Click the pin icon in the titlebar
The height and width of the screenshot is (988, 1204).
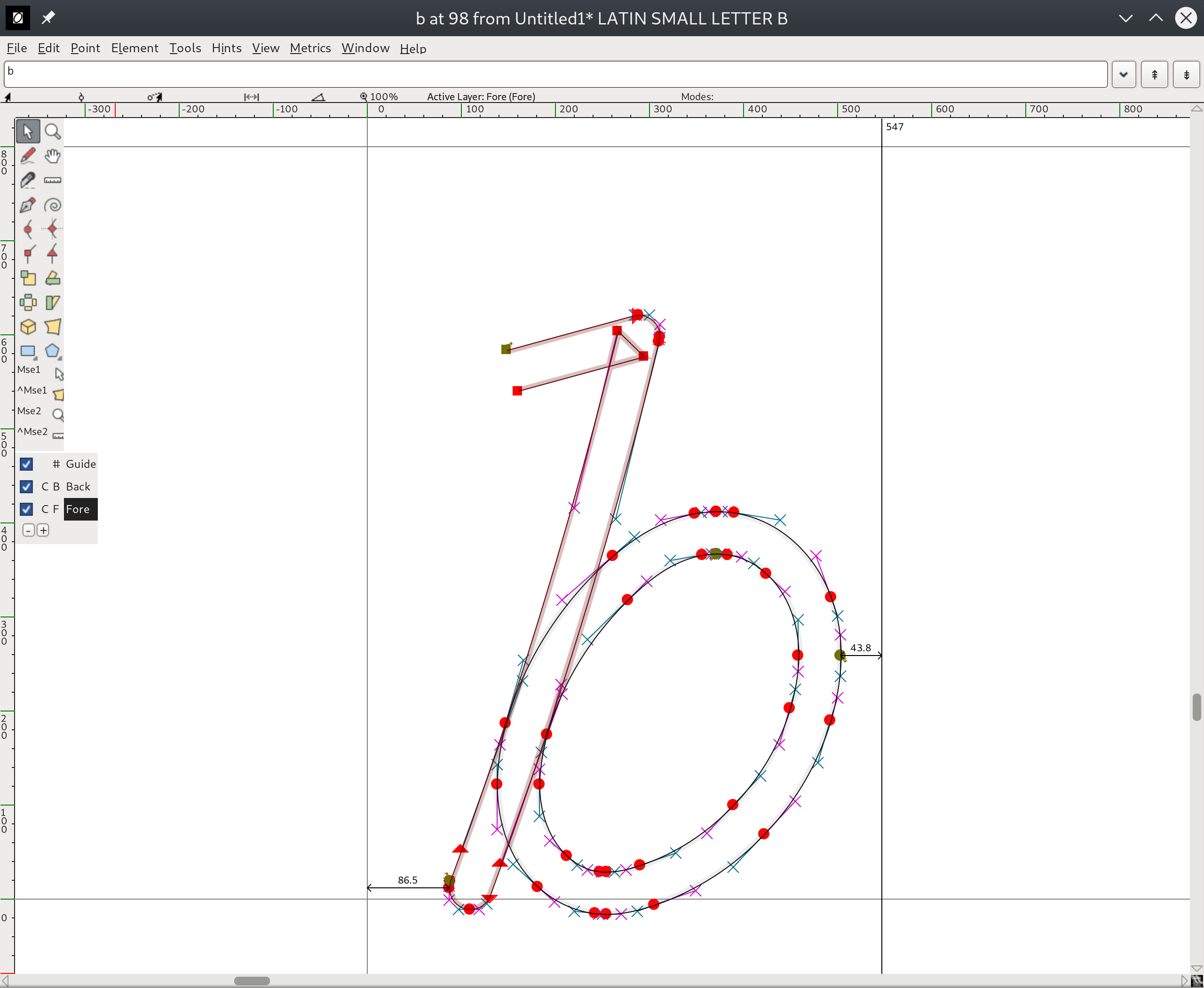coord(48,18)
